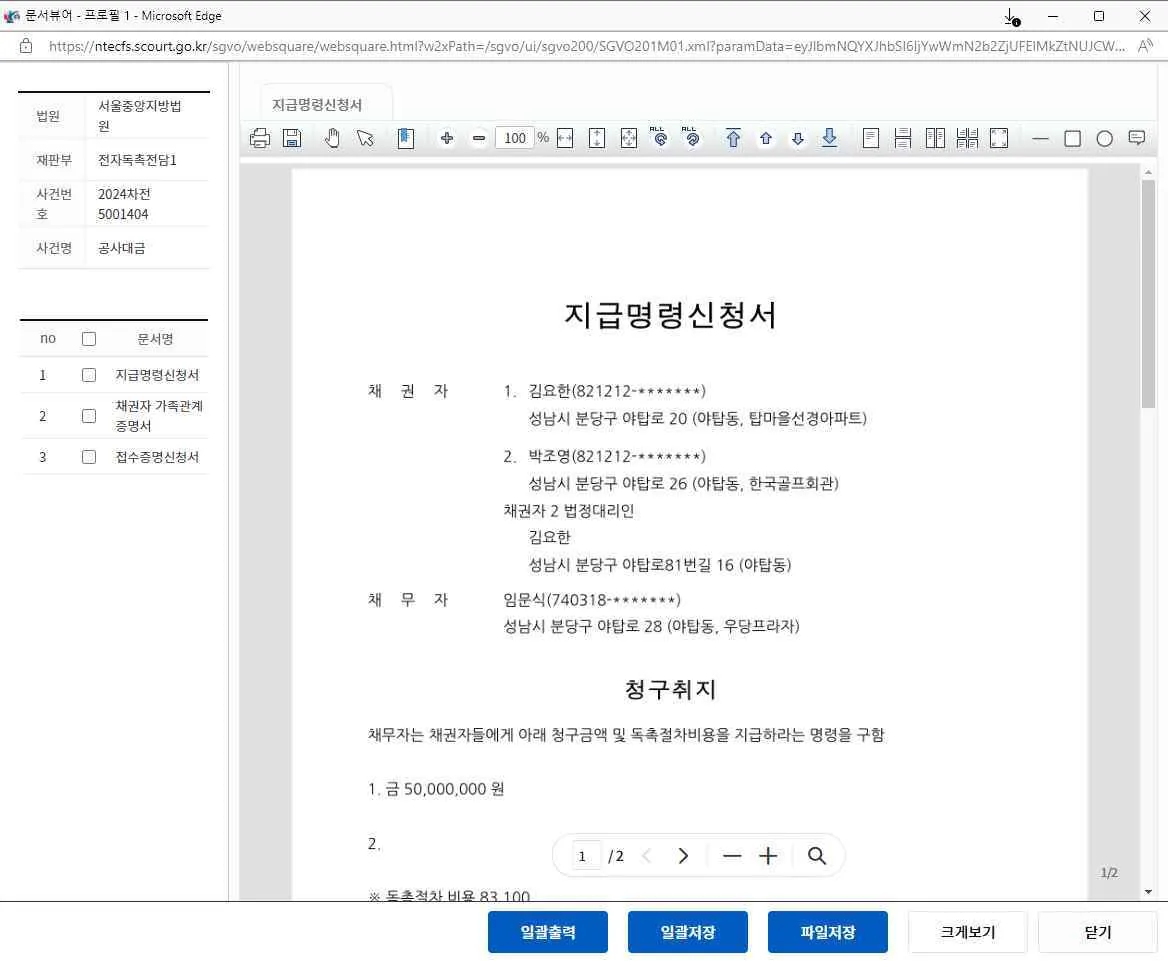Open 접수증명신청서 in document list
The width and height of the screenshot is (1168, 961).
point(157,457)
